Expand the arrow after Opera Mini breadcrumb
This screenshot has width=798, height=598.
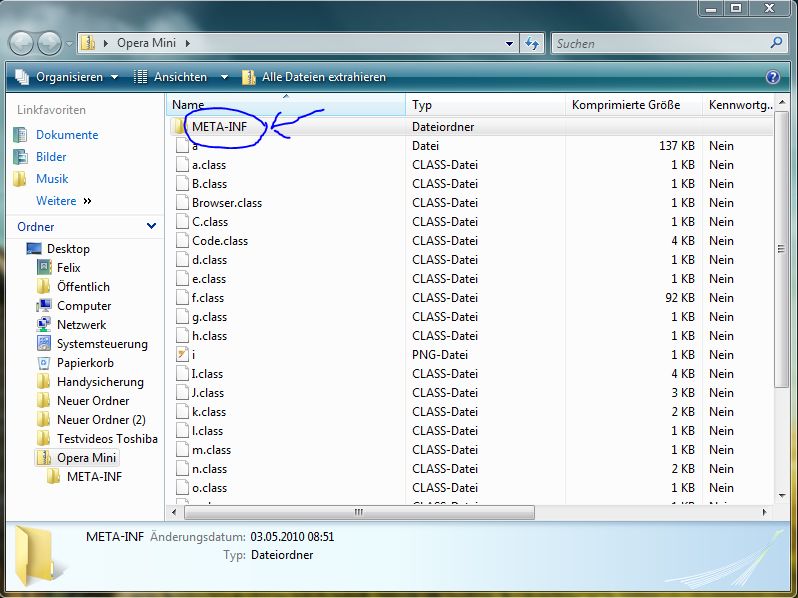click(188, 43)
